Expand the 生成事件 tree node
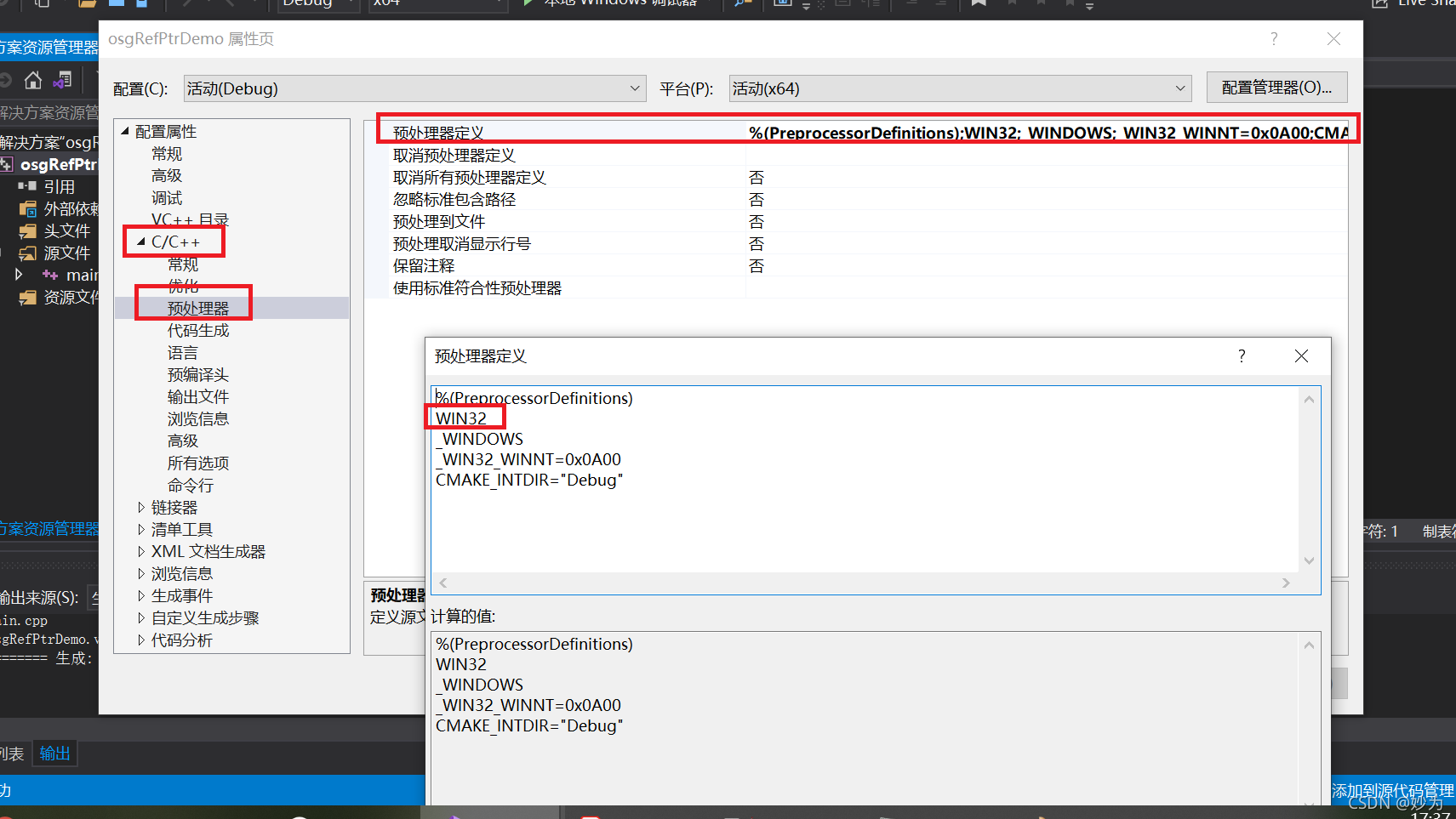 click(x=141, y=595)
